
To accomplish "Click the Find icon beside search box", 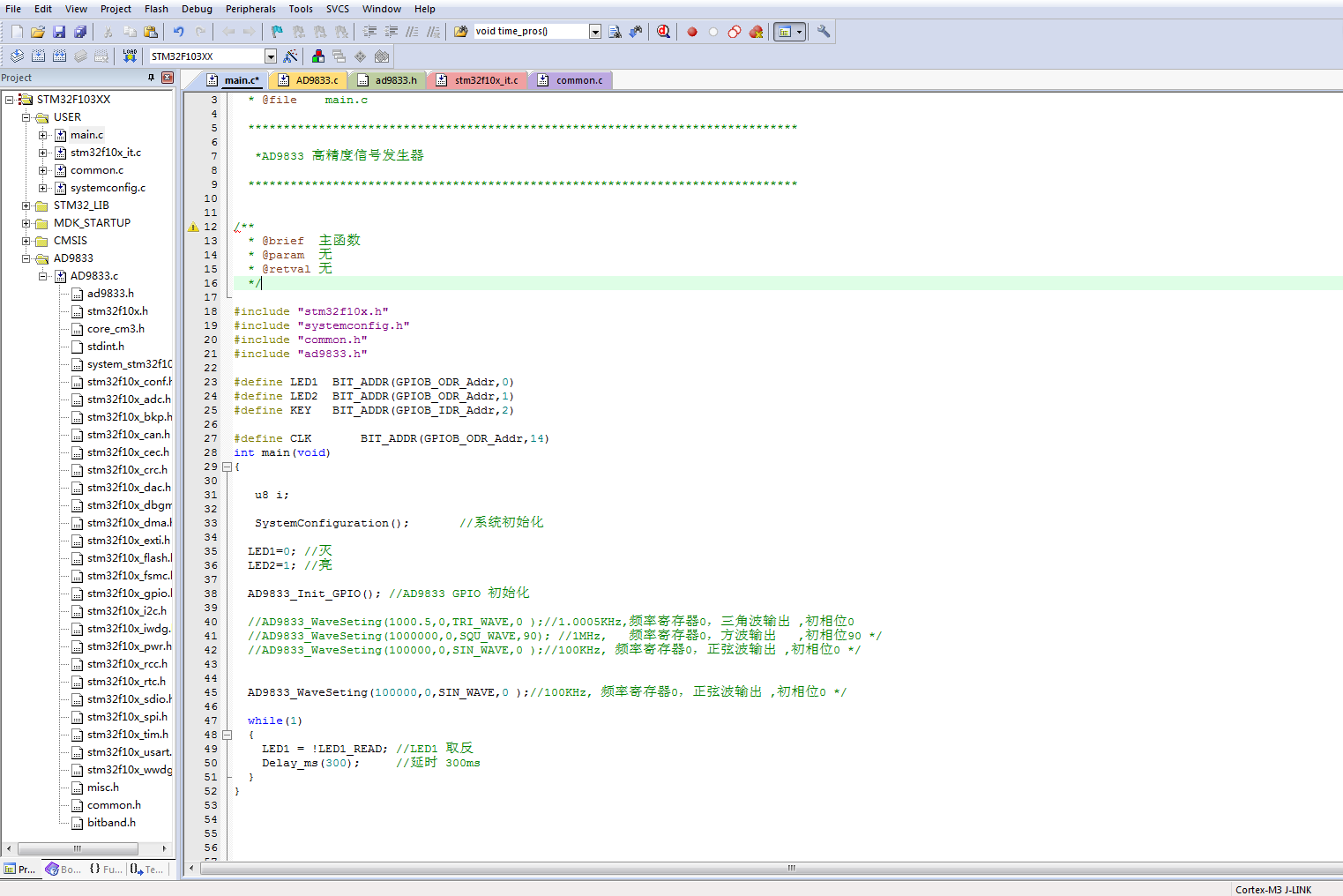I will pos(615,32).
